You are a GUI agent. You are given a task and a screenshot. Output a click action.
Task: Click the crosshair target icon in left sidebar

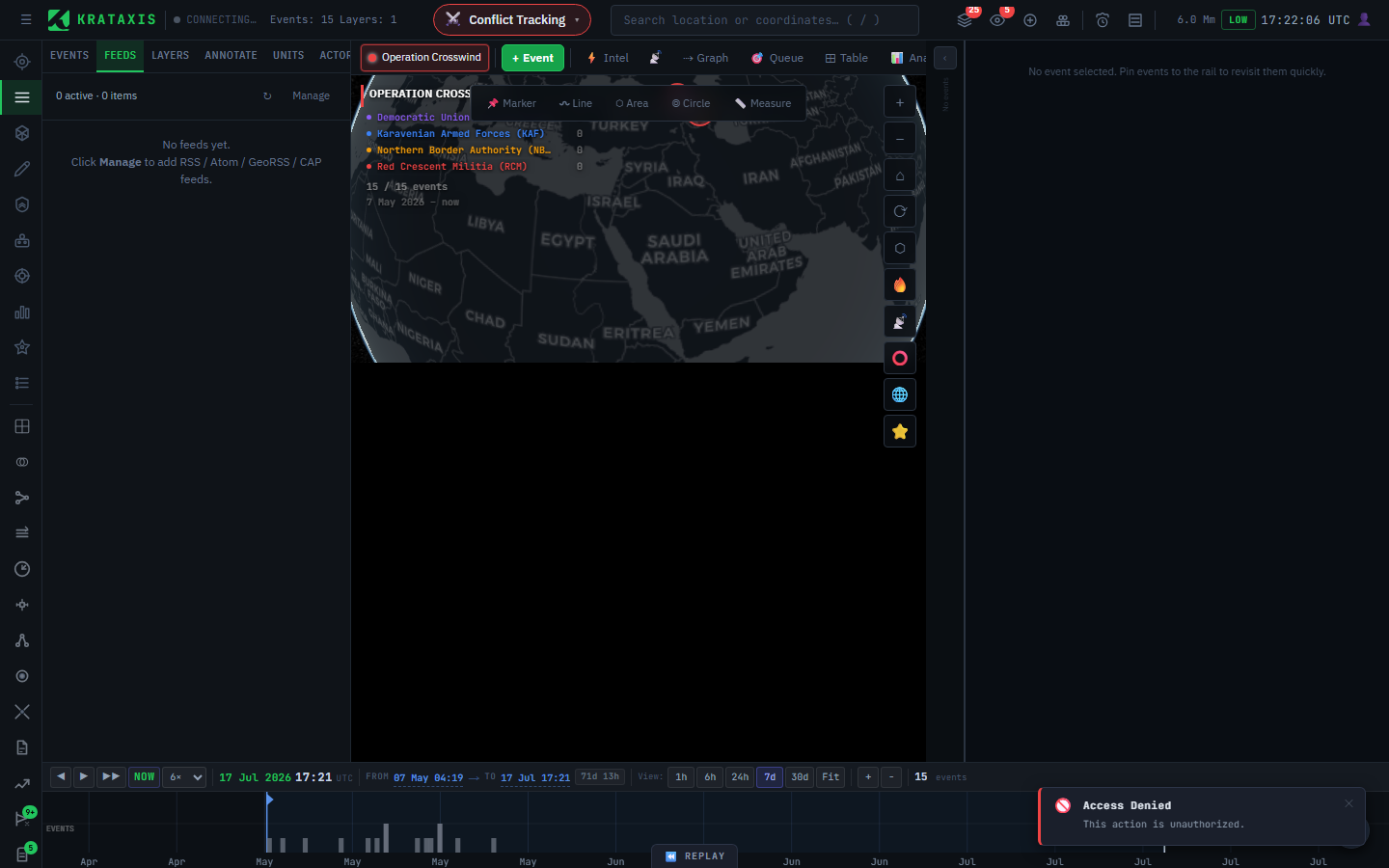22,62
